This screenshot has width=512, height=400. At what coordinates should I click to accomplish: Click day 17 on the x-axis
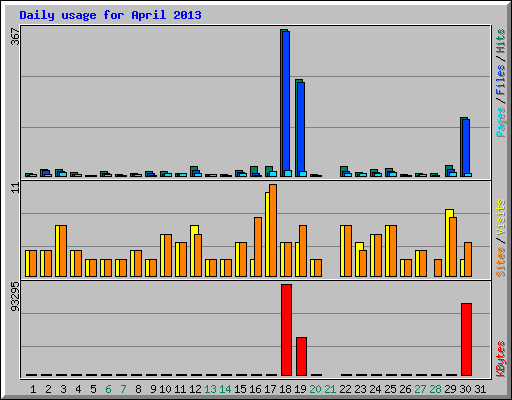(x=270, y=389)
